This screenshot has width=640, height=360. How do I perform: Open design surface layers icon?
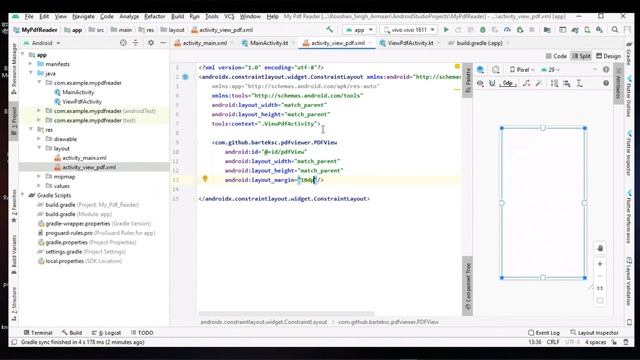pos(480,70)
